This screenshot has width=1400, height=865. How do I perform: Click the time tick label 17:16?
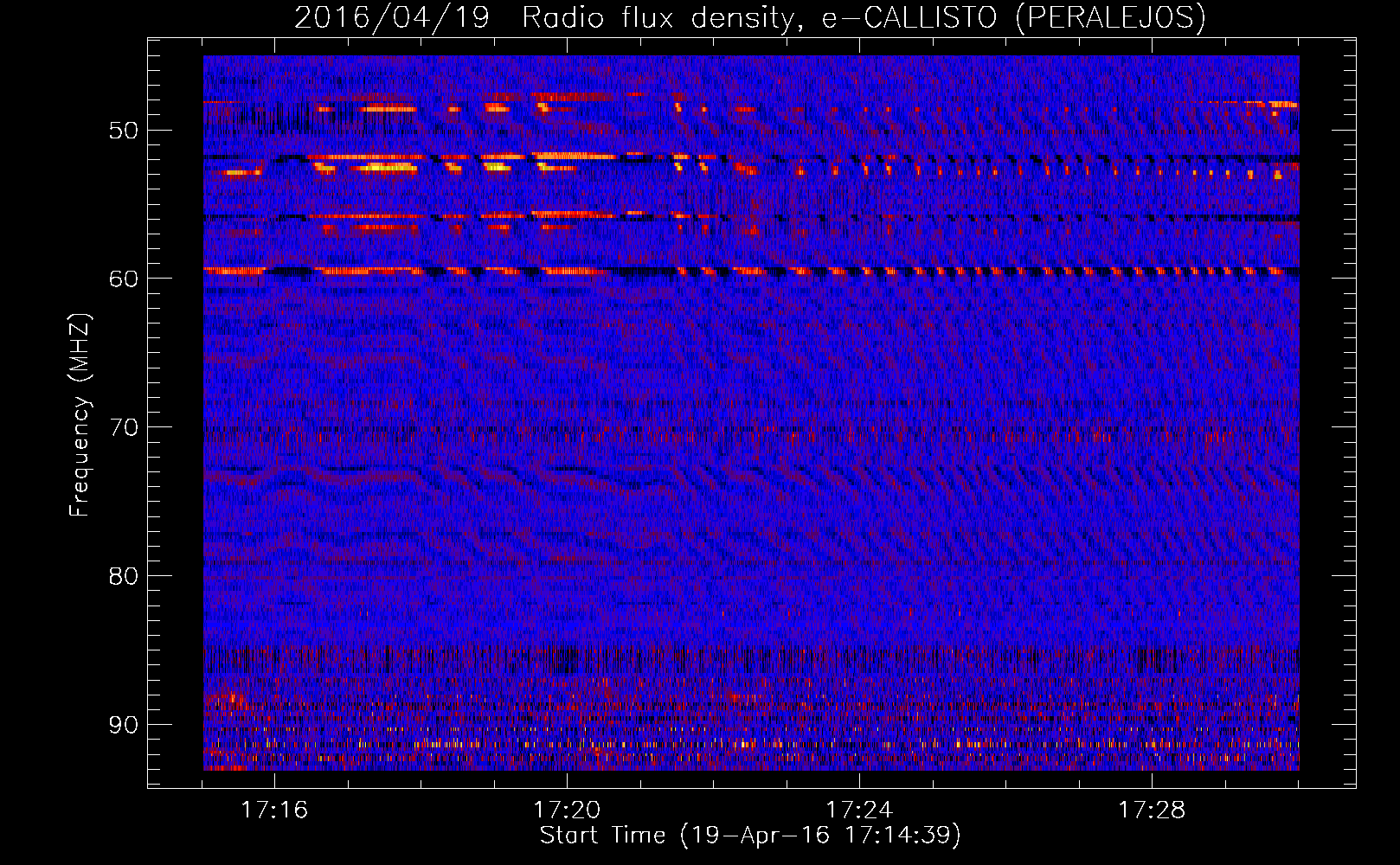tap(274, 810)
